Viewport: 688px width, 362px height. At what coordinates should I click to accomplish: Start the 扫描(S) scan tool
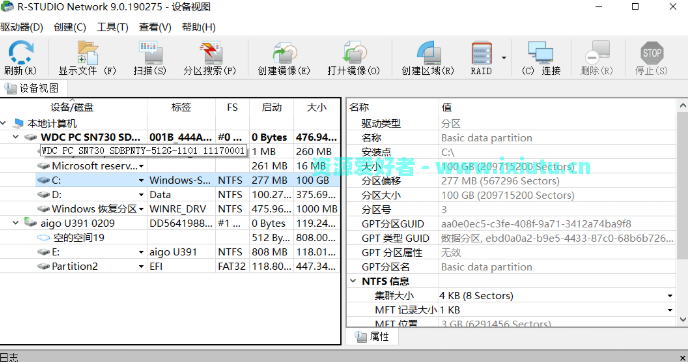click(x=150, y=53)
